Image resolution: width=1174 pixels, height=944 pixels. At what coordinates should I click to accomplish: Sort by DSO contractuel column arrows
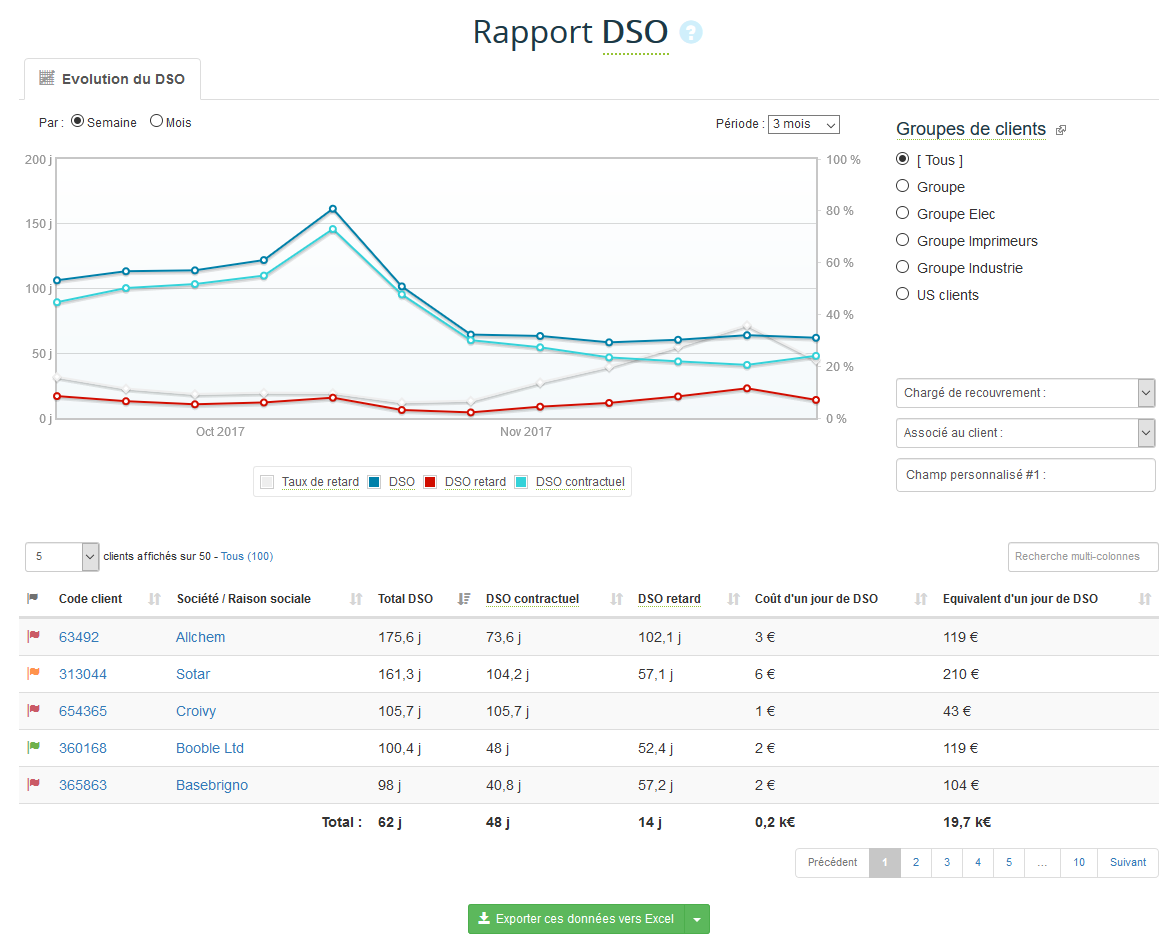click(616, 598)
